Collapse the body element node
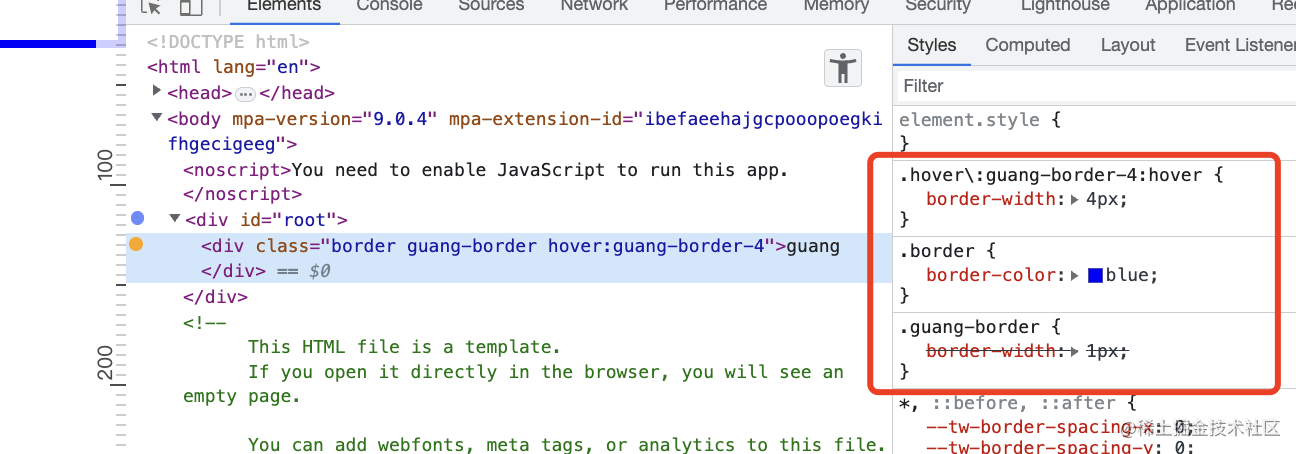1296x454 pixels. (x=157, y=118)
